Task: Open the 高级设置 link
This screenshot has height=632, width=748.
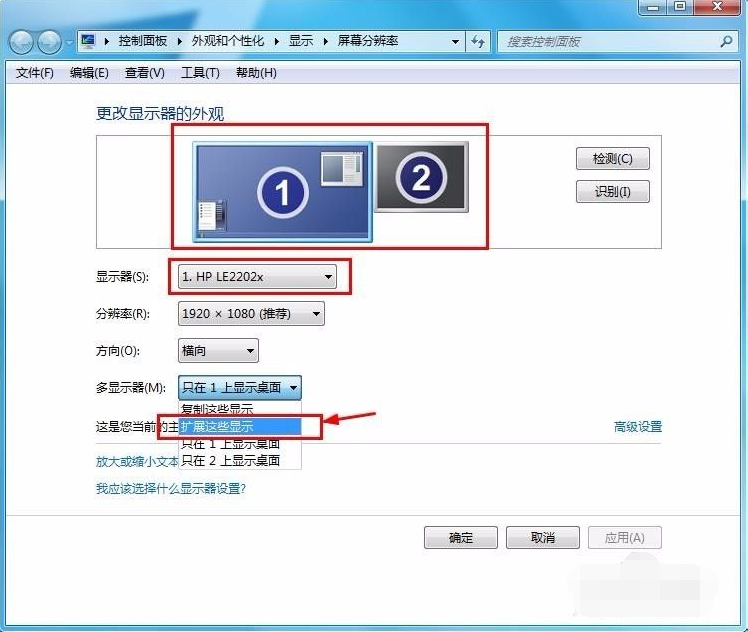Action: 637,427
